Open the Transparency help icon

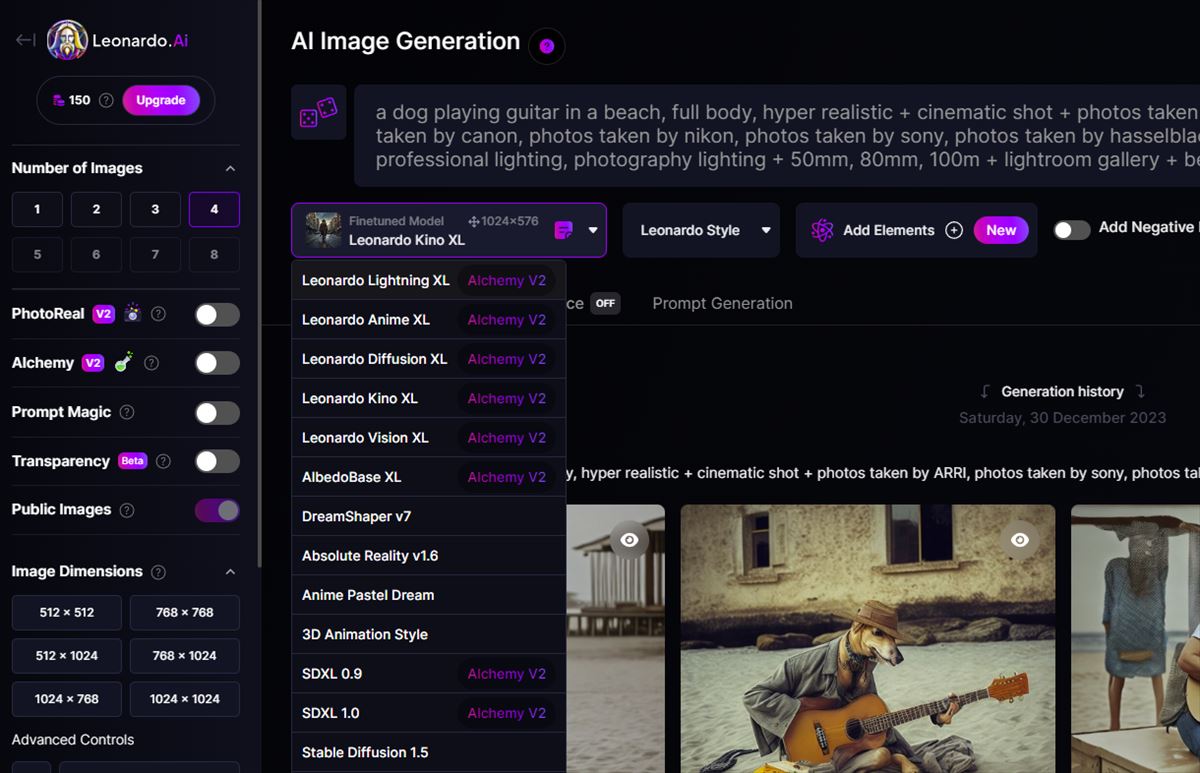[x=163, y=461]
